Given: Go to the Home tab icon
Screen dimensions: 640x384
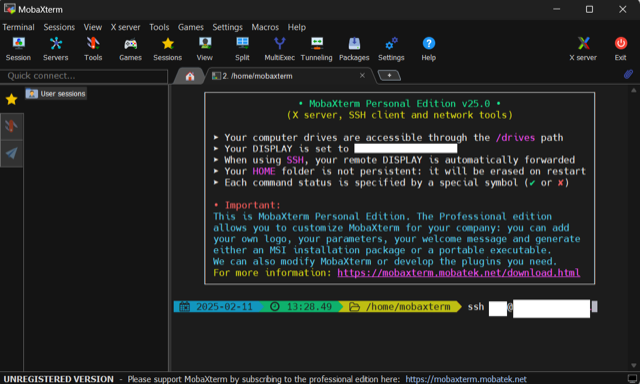Looking at the screenshot, I should (x=190, y=76).
